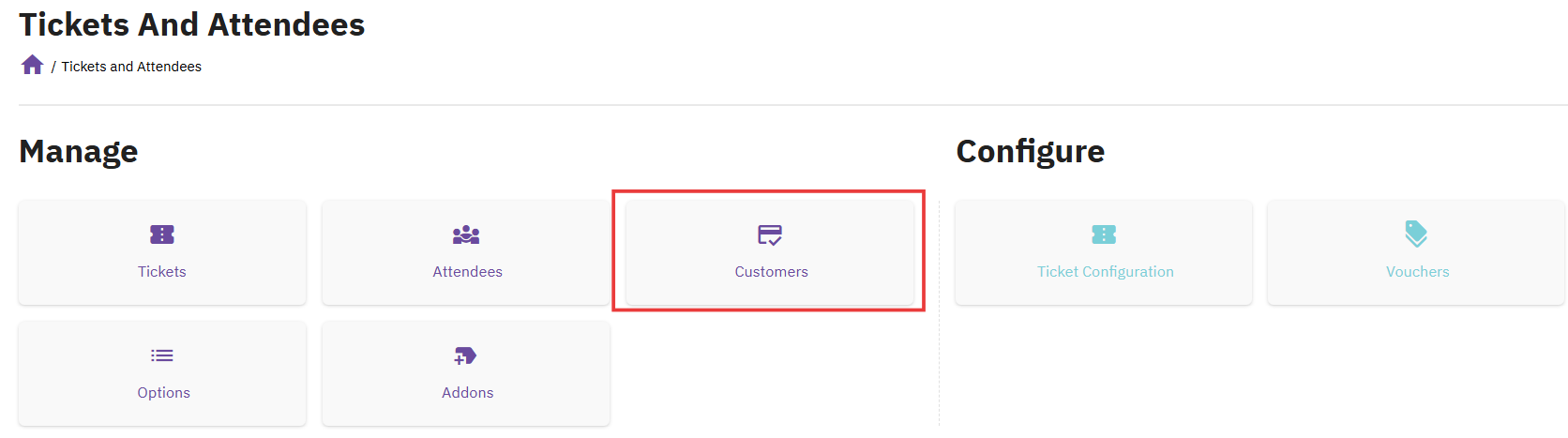Open the Tickets link
The width and height of the screenshot is (1568, 438).
pyautogui.click(x=162, y=272)
